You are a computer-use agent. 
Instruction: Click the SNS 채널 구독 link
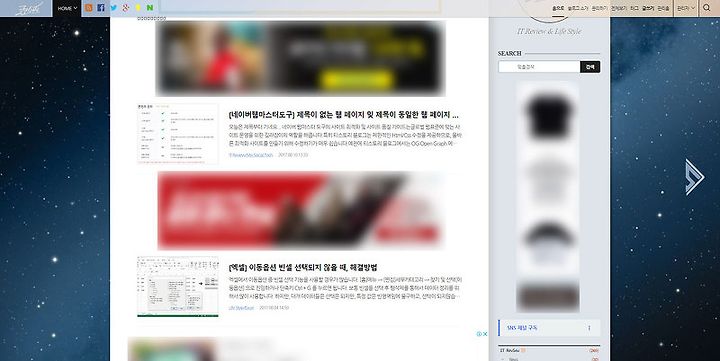[522, 328]
